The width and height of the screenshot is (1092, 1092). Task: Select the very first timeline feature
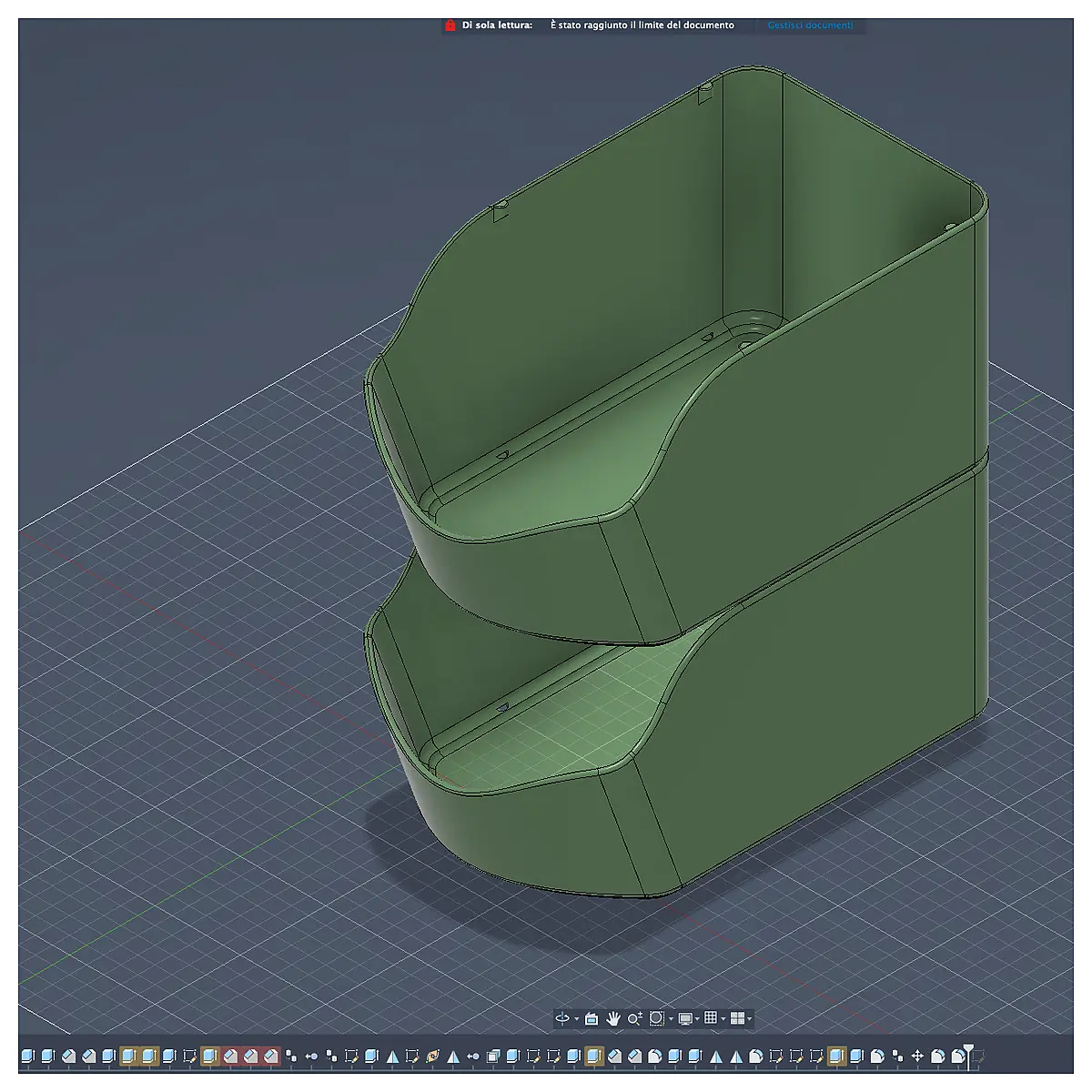coord(27,1056)
